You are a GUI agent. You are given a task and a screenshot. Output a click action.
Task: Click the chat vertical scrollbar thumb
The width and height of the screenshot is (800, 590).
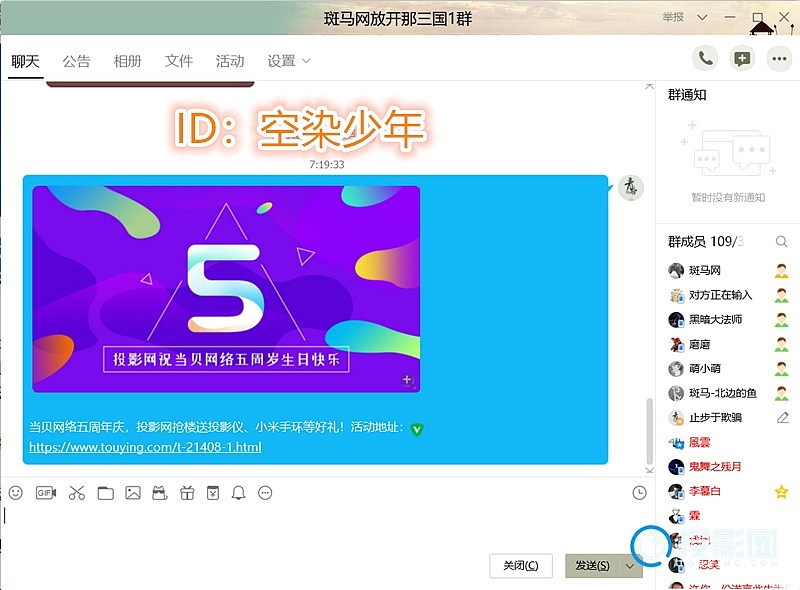tap(649, 430)
